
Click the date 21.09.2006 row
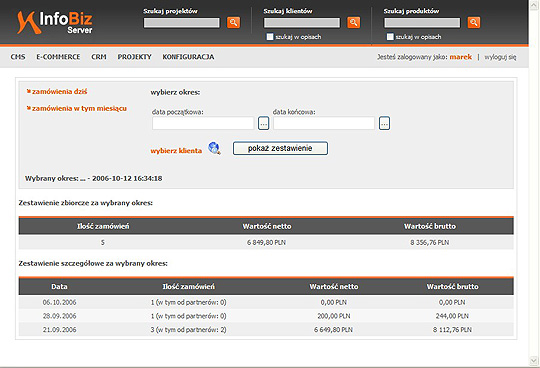266,329
